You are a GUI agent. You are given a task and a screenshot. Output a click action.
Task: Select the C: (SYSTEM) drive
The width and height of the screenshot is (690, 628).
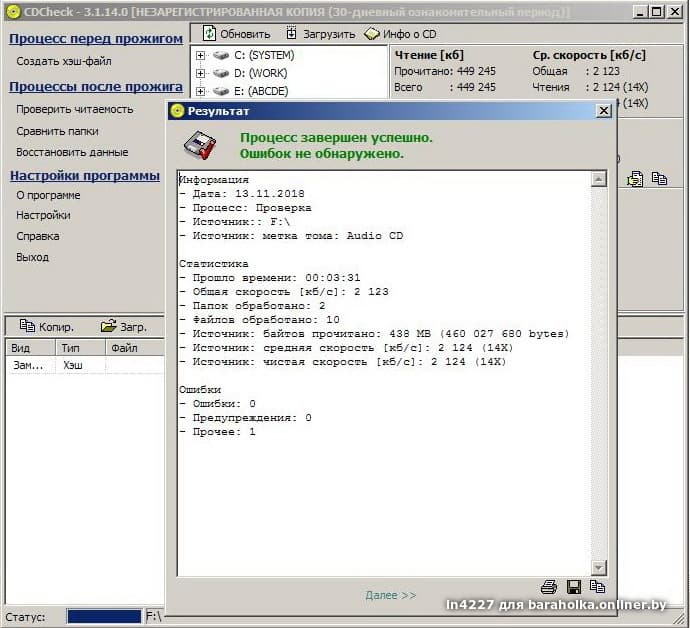click(264, 55)
